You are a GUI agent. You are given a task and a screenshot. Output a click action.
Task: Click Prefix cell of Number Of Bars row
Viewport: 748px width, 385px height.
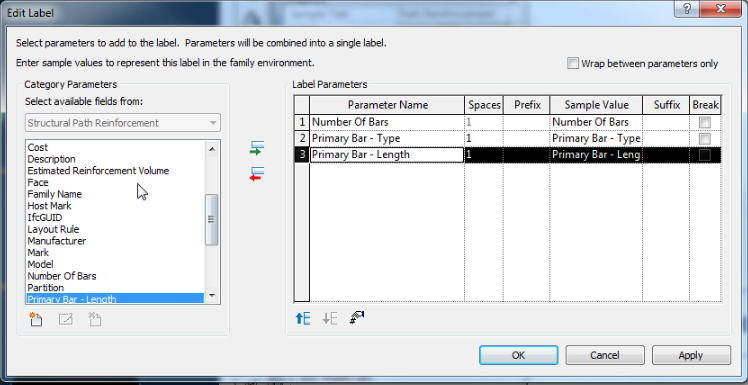526,123
